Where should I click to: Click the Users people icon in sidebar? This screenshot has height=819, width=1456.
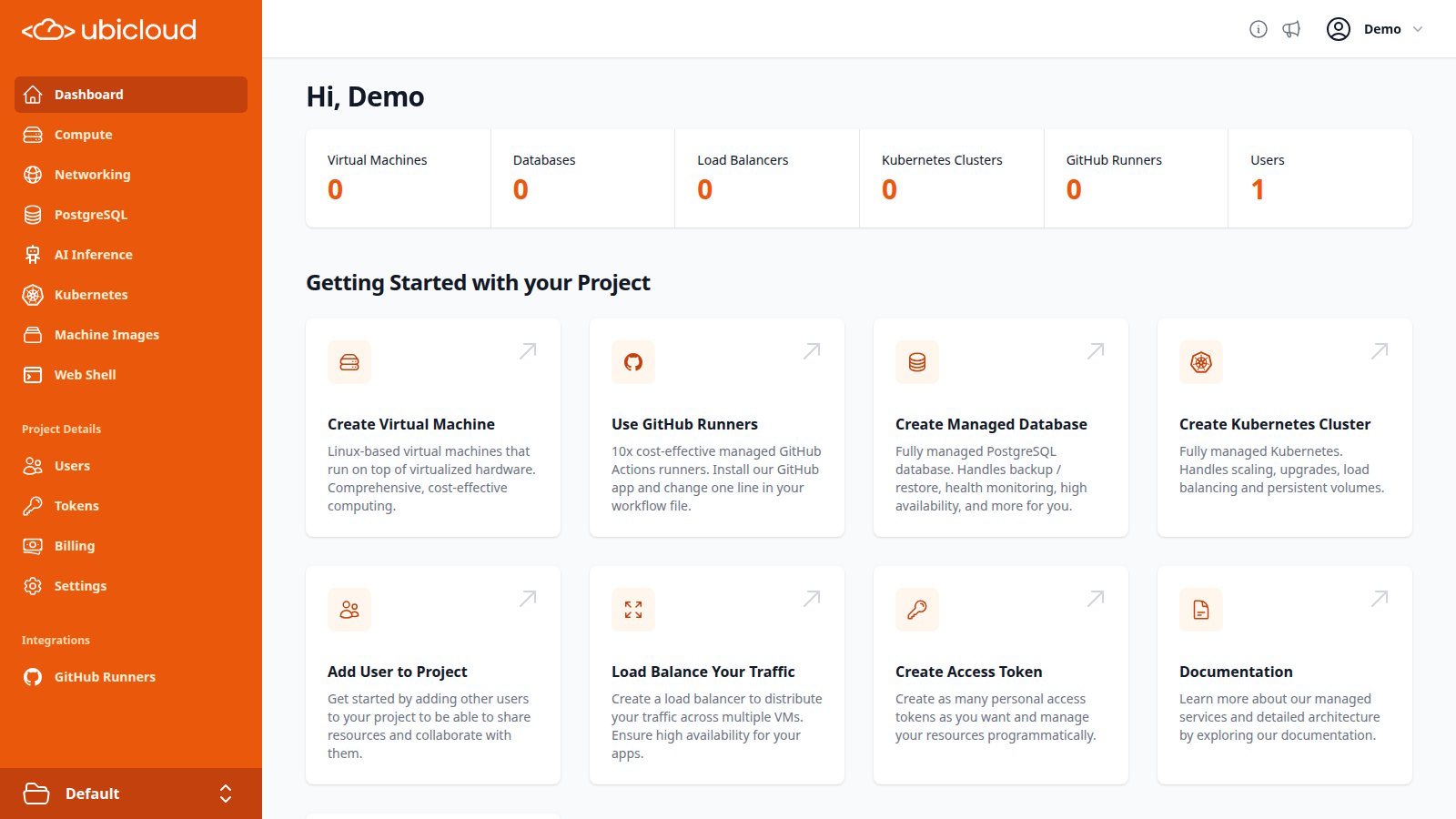pos(33,466)
